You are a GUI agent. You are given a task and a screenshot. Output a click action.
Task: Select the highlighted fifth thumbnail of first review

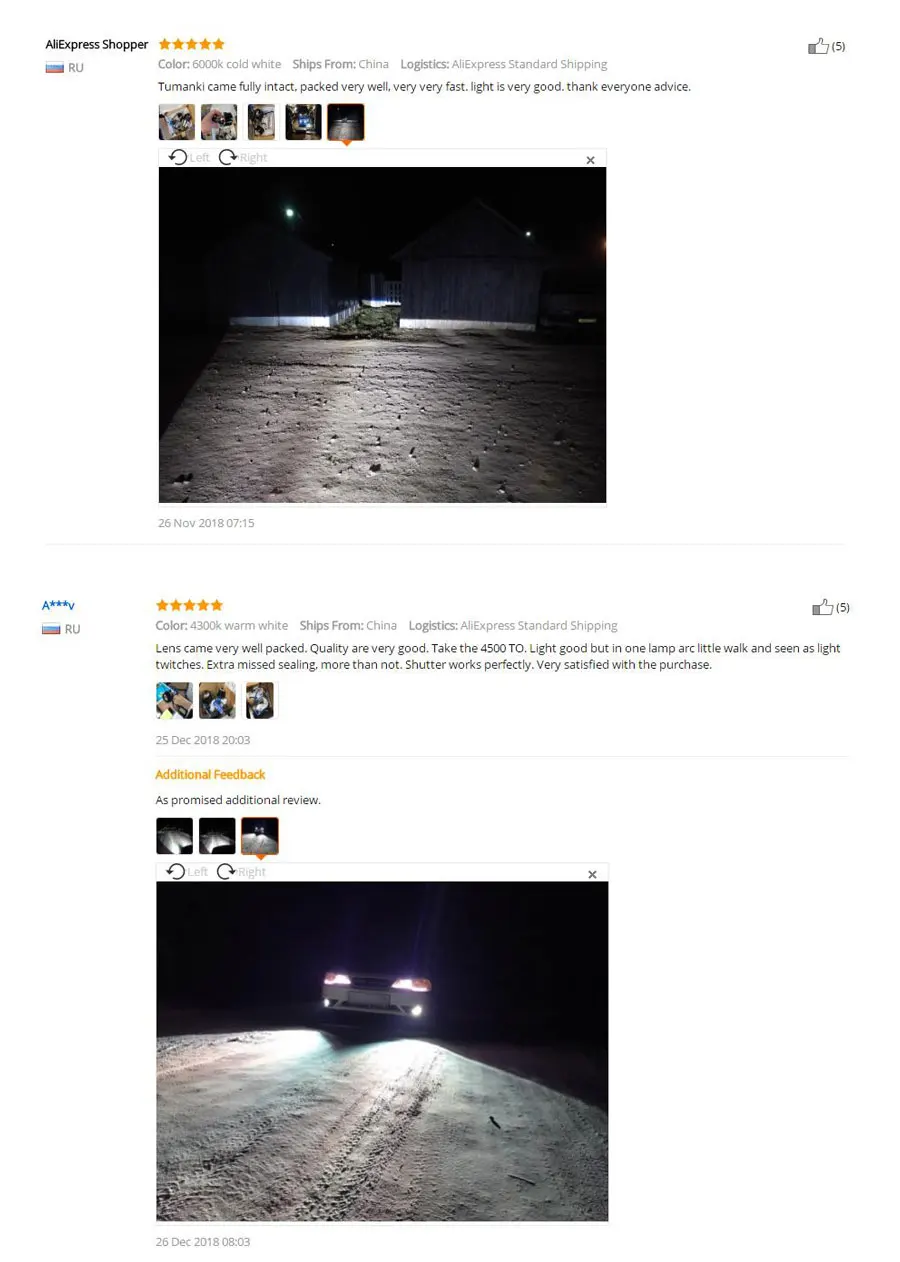pos(346,122)
